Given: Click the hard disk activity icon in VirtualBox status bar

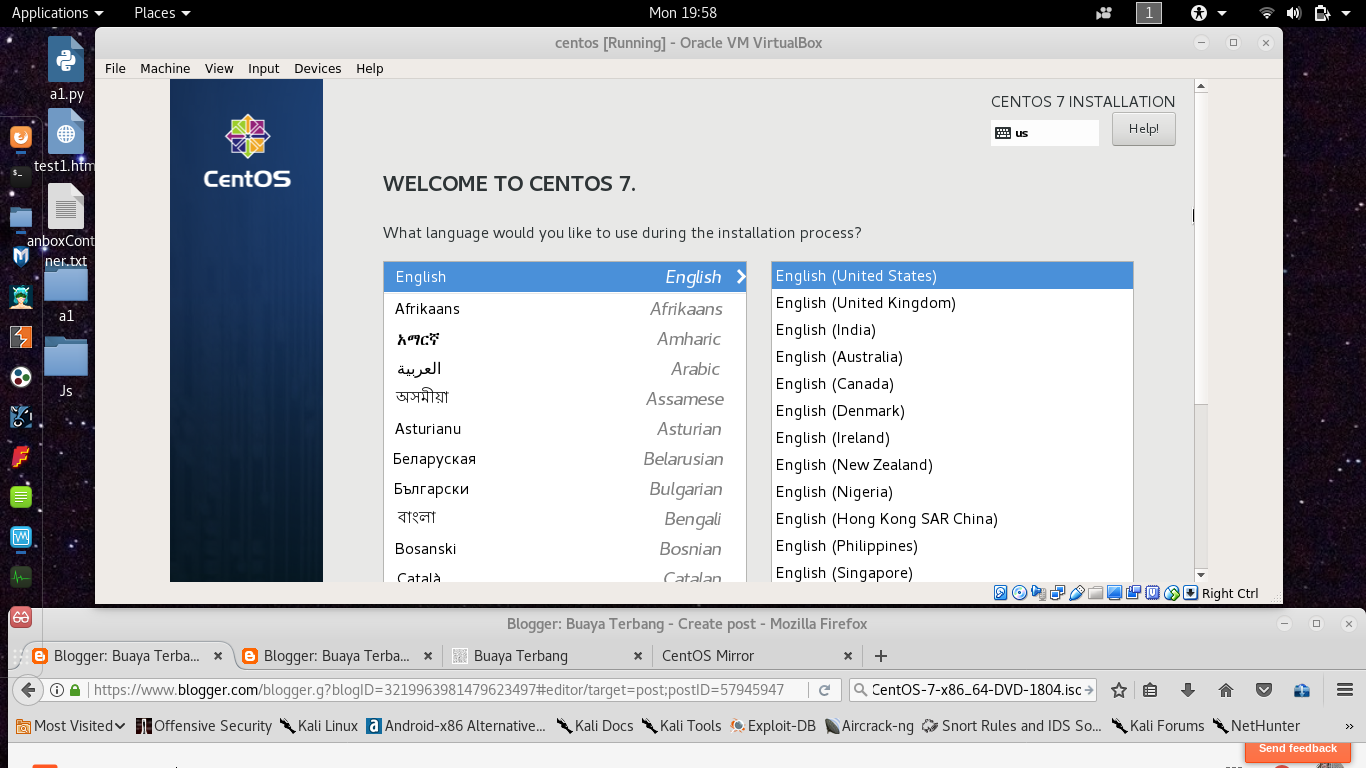Looking at the screenshot, I should (x=1001, y=593).
